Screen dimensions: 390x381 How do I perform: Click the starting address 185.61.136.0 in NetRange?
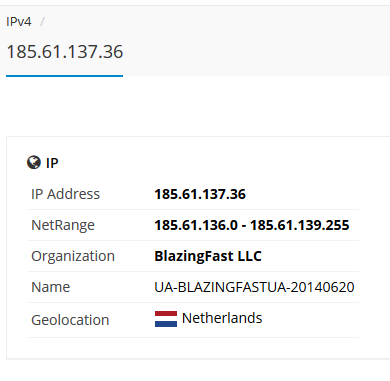196,225
